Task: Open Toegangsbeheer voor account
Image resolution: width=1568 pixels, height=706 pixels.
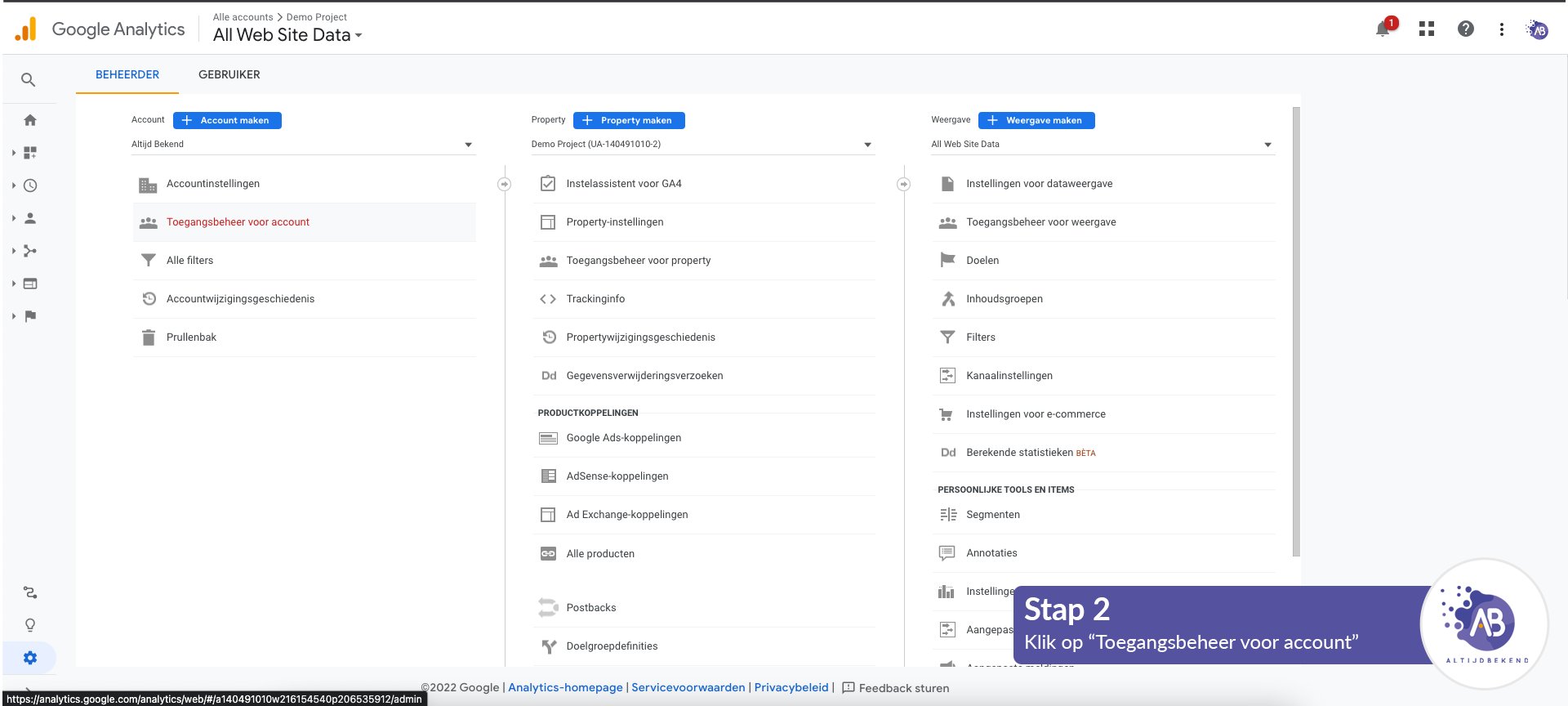Action: 238,222
